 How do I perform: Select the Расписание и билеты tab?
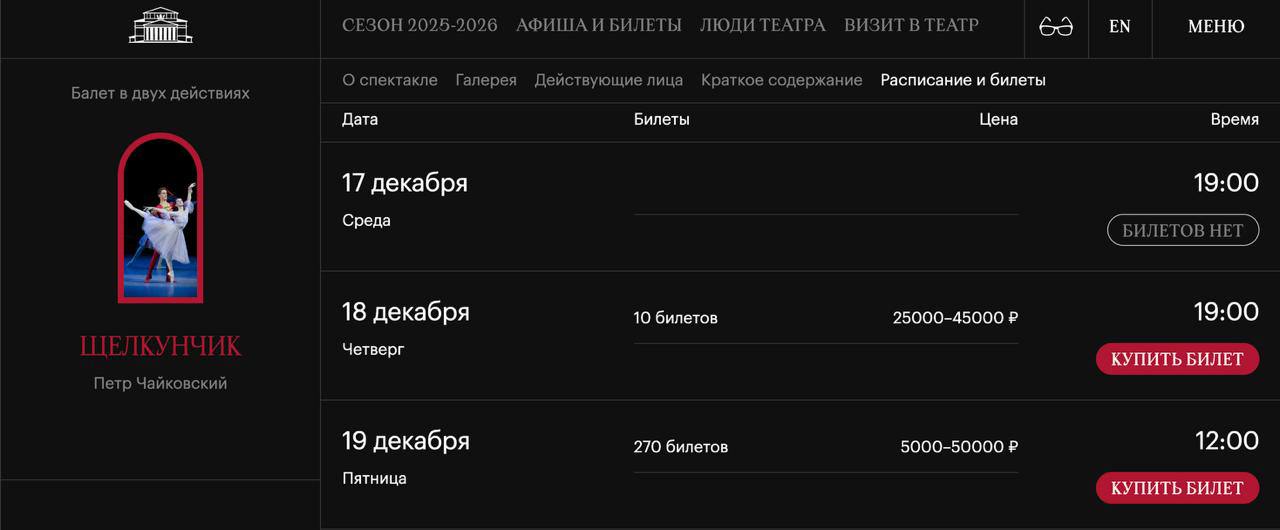point(963,80)
